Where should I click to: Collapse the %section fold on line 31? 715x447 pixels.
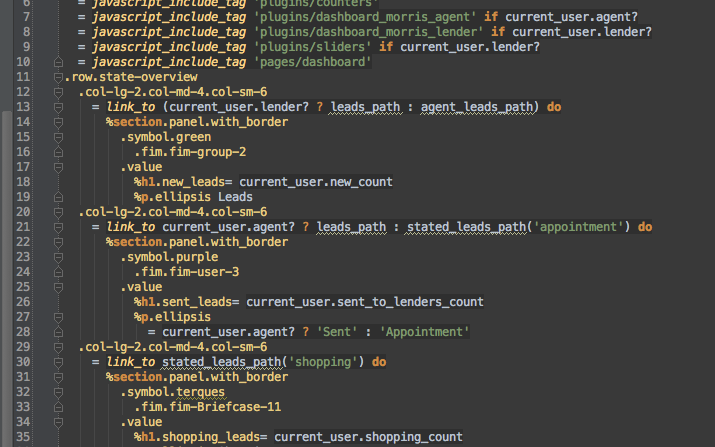pyautogui.click(x=58, y=378)
